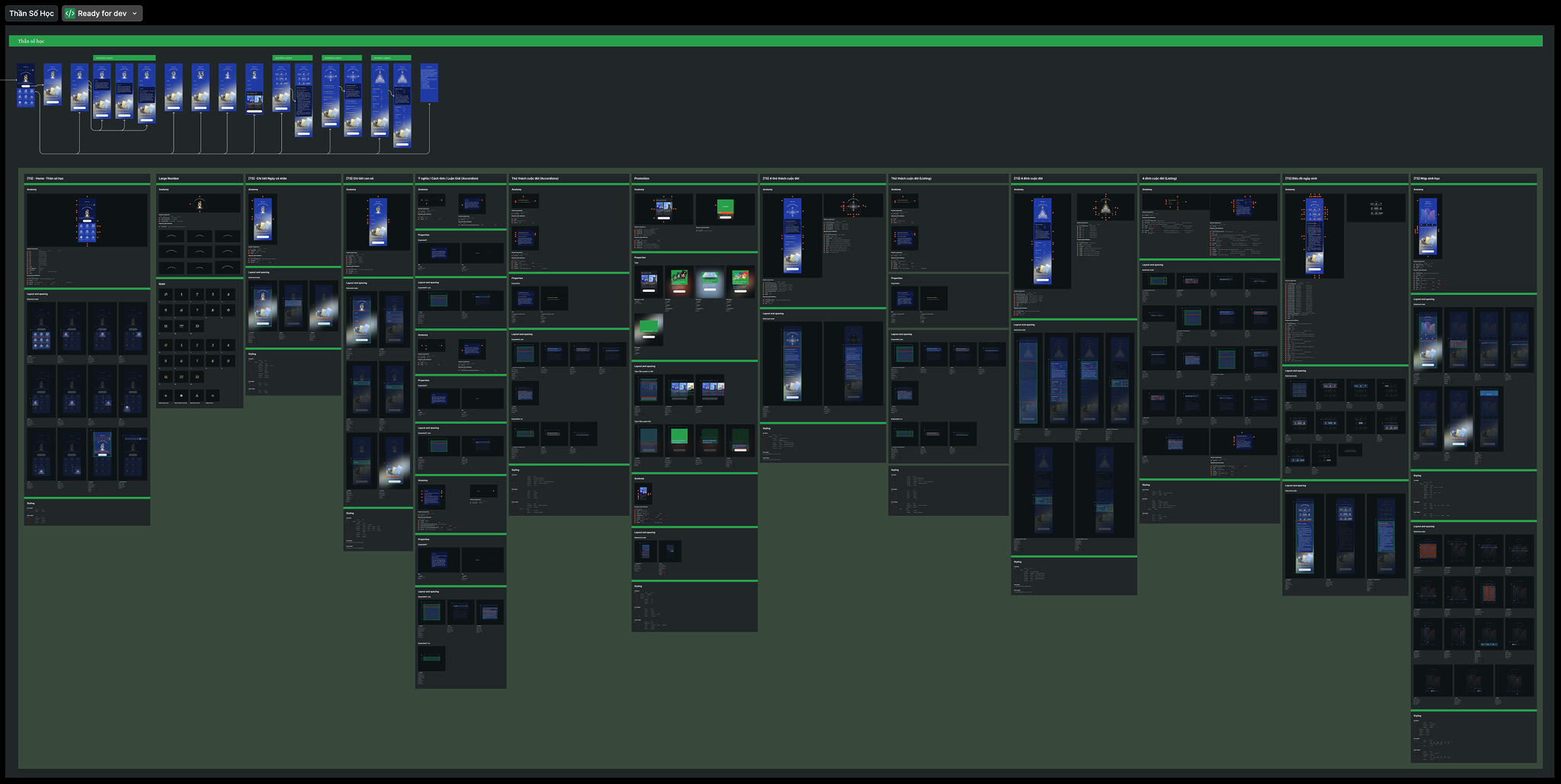This screenshot has width=1561, height=784.
Task: Select the white 33 icon tile
Action: (x=197, y=326)
